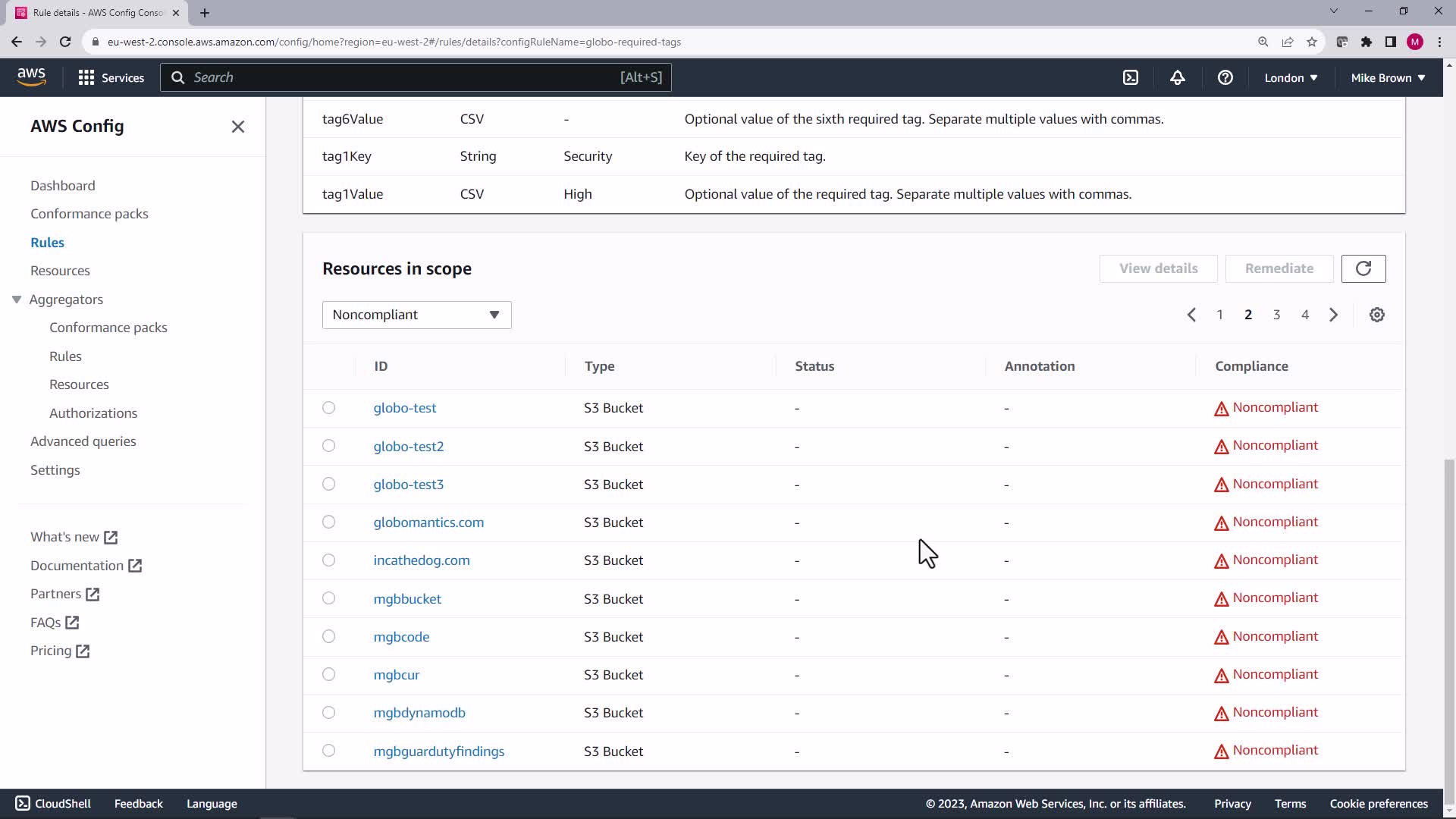Select the mgbcode bucket radio button

point(328,636)
